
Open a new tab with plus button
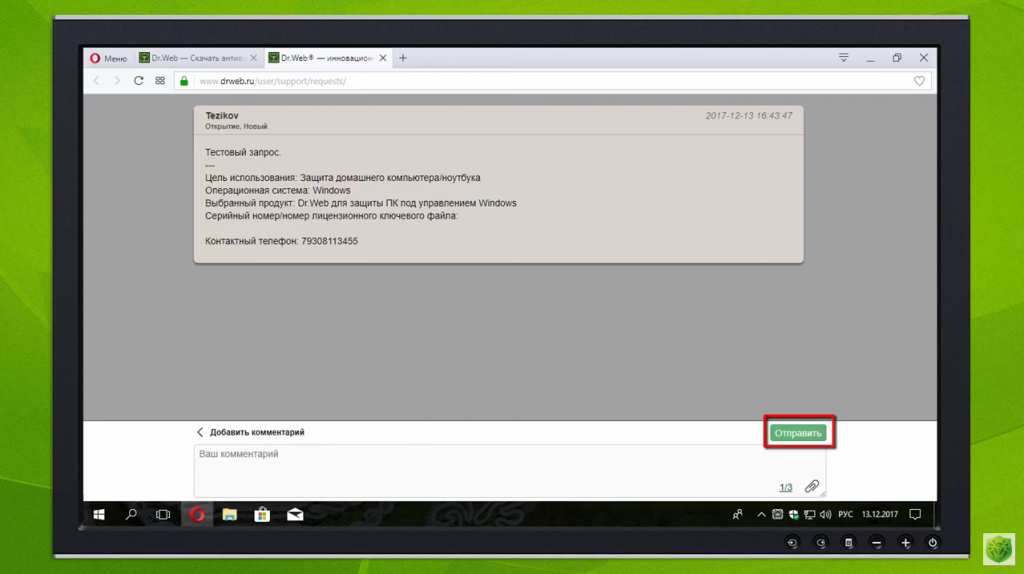pyautogui.click(x=403, y=58)
